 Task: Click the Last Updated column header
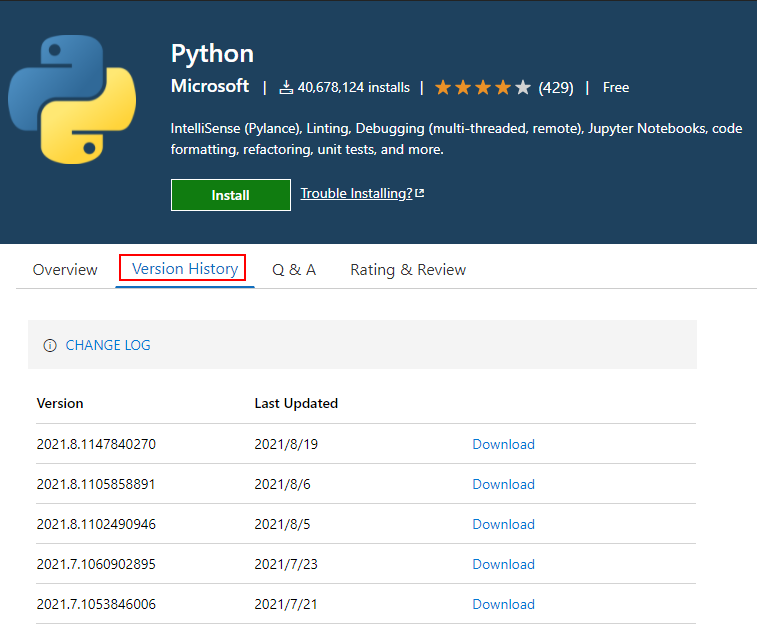(x=296, y=404)
